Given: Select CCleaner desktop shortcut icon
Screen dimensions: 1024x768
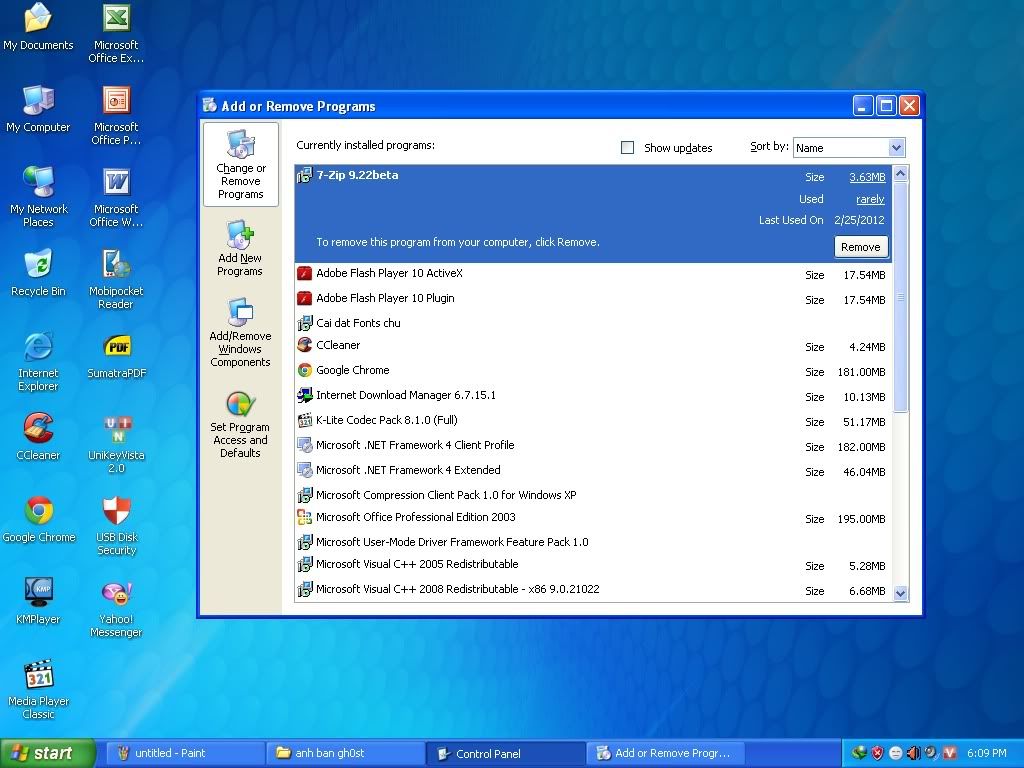Looking at the screenshot, I should pyautogui.click(x=38, y=437).
